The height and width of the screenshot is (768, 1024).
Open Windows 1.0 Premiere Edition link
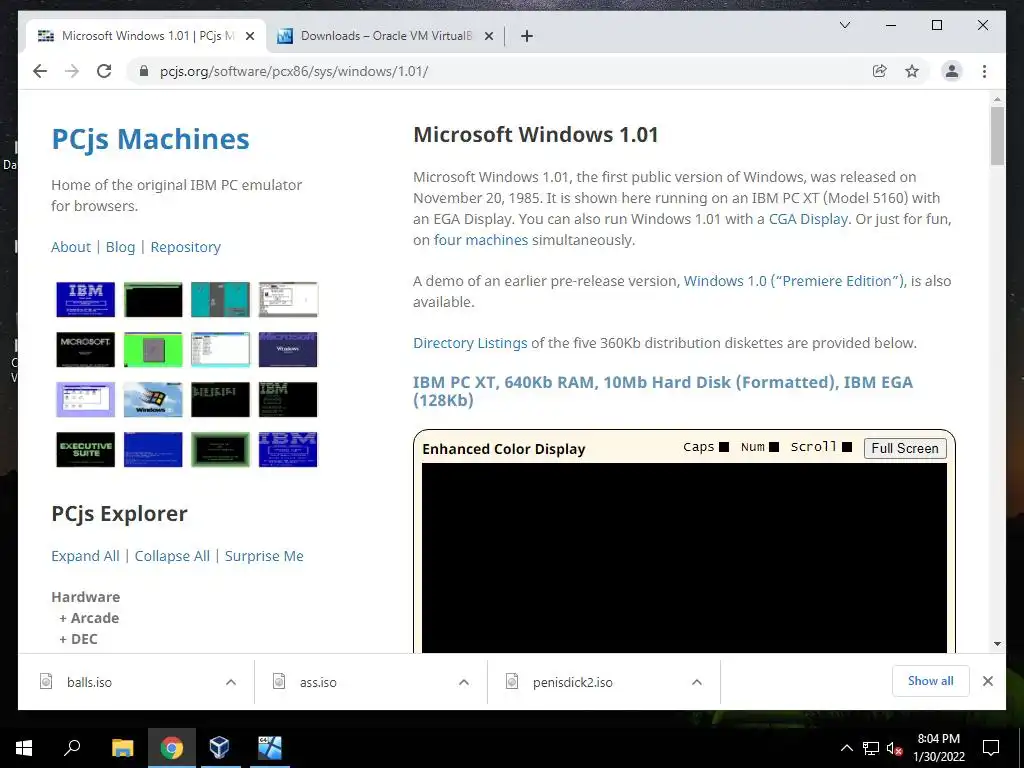pyautogui.click(x=794, y=281)
